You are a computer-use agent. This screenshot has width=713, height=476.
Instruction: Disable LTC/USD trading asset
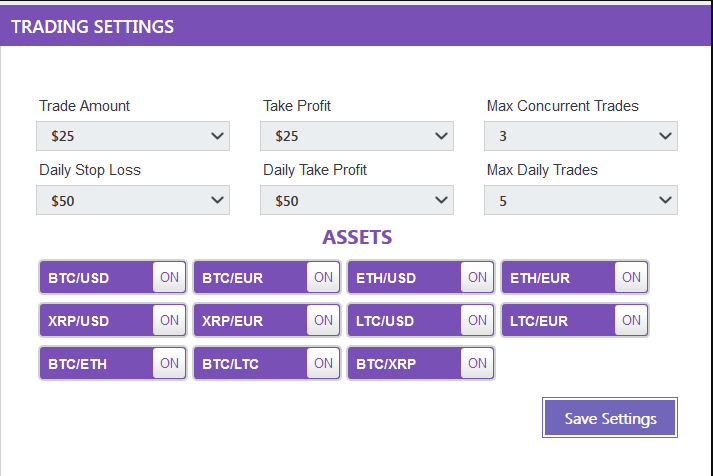click(x=477, y=321)
